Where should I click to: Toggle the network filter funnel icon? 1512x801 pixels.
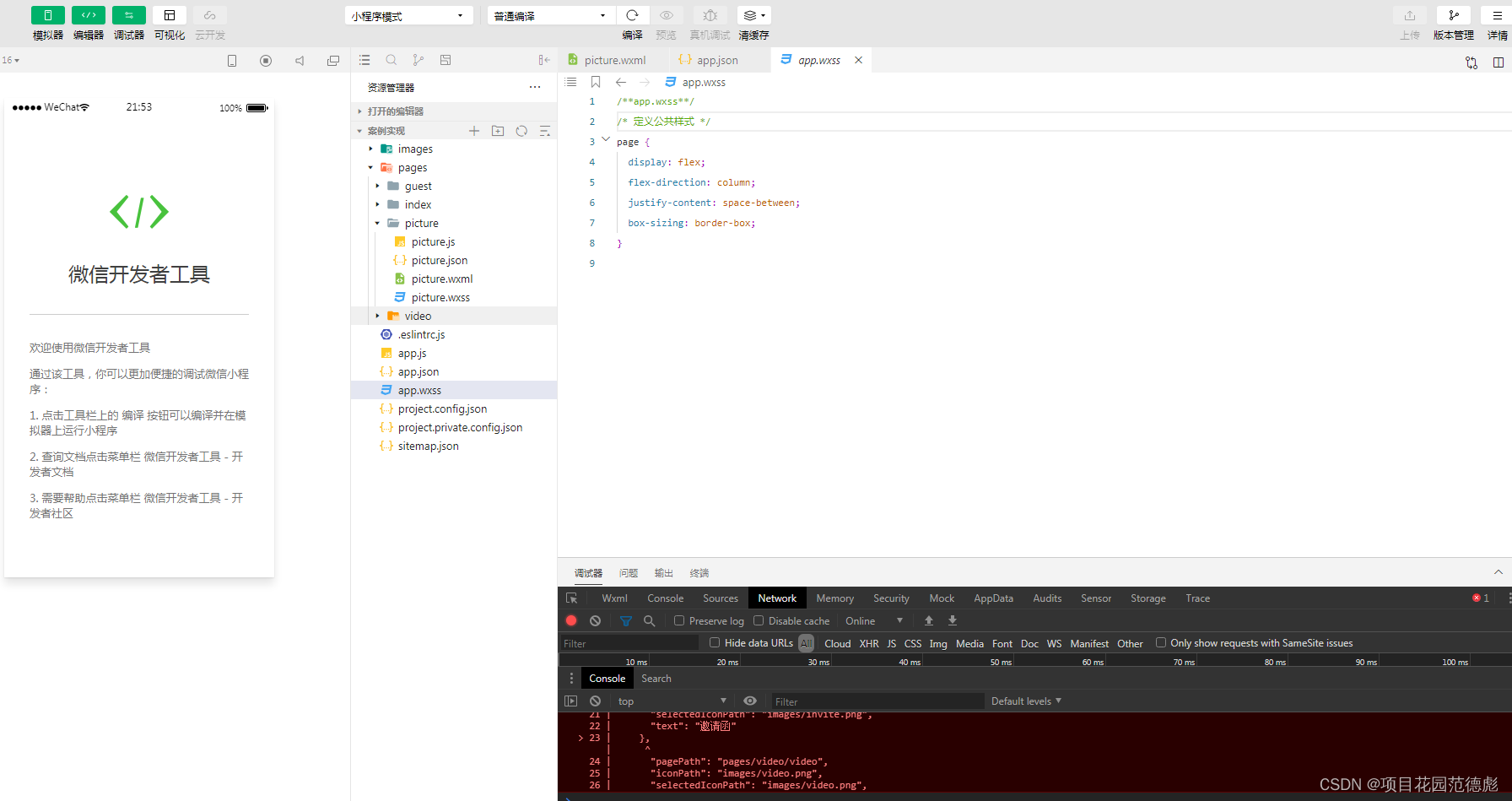click(625, 620)
